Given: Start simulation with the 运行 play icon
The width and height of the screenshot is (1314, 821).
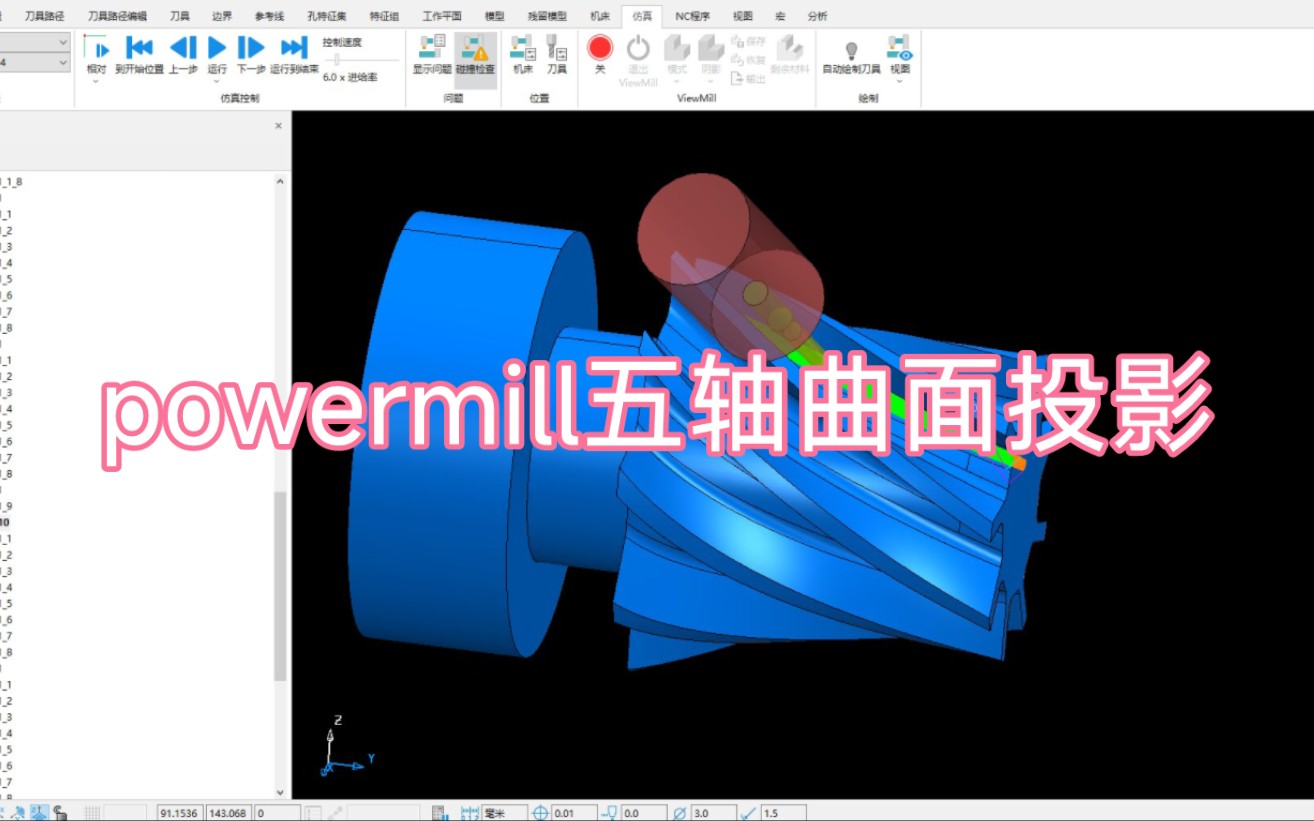Looking at the screenshot, I should tap(217, 47).
